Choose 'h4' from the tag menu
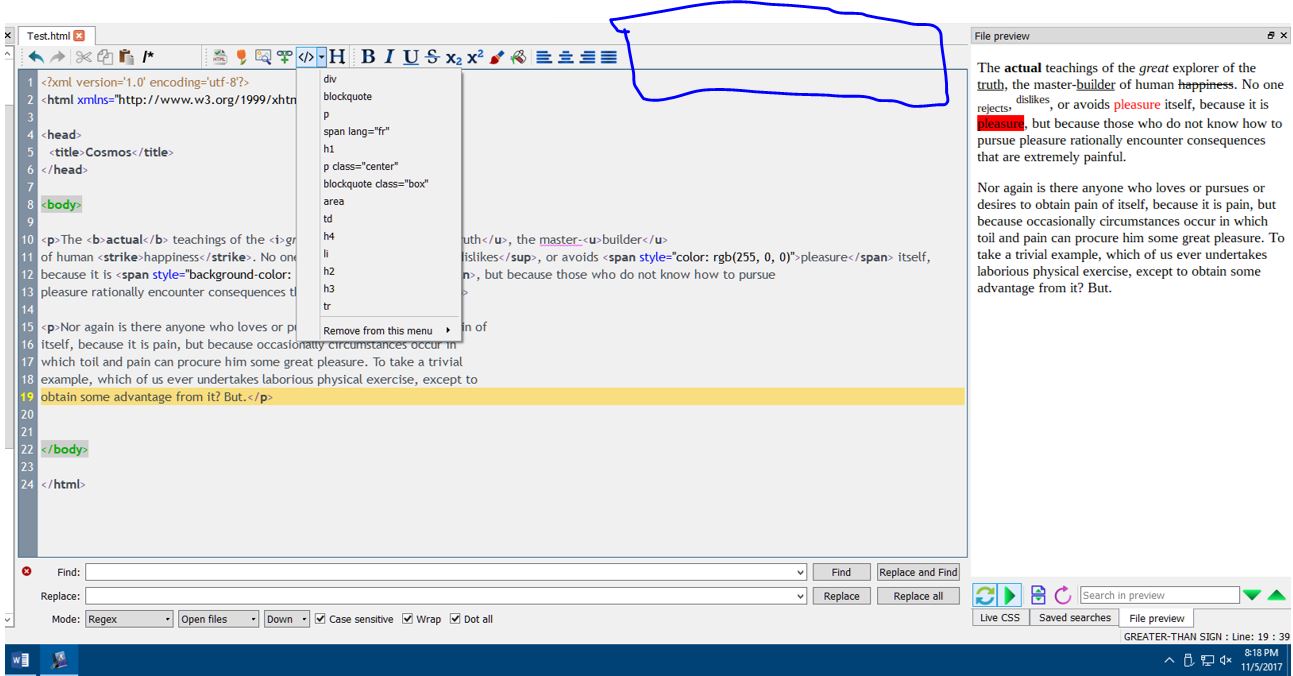Viewport: 1293px width, 676px height. pos(329,236)
